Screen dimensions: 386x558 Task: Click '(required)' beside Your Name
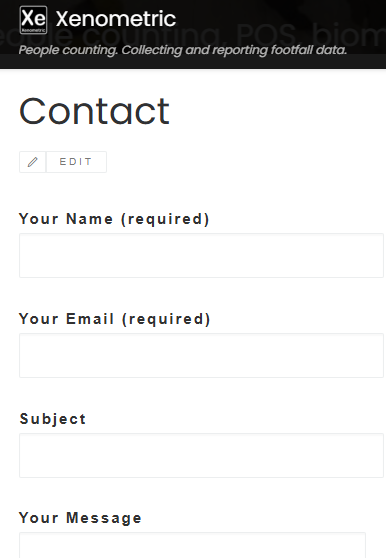pos(165,219)
